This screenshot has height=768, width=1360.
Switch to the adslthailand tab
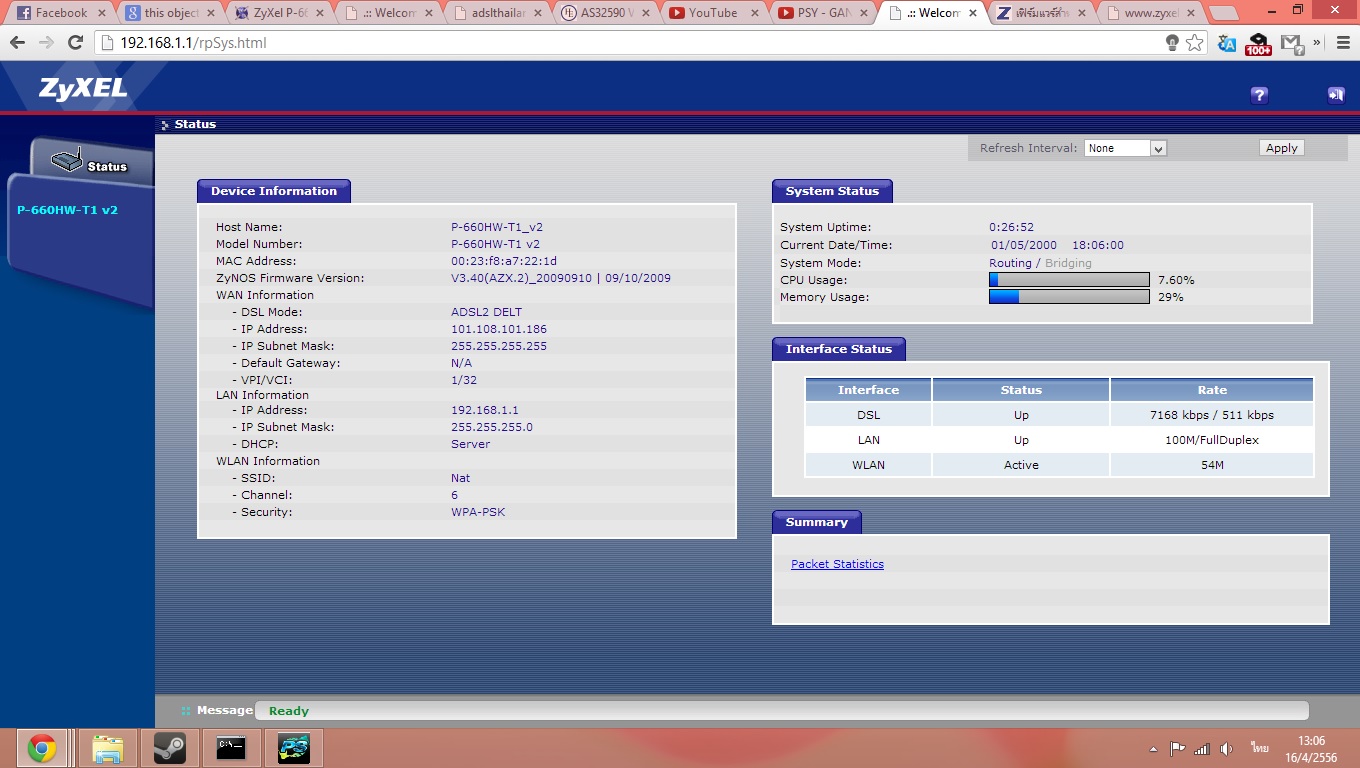pyautogui.click(x=495, y=13)
